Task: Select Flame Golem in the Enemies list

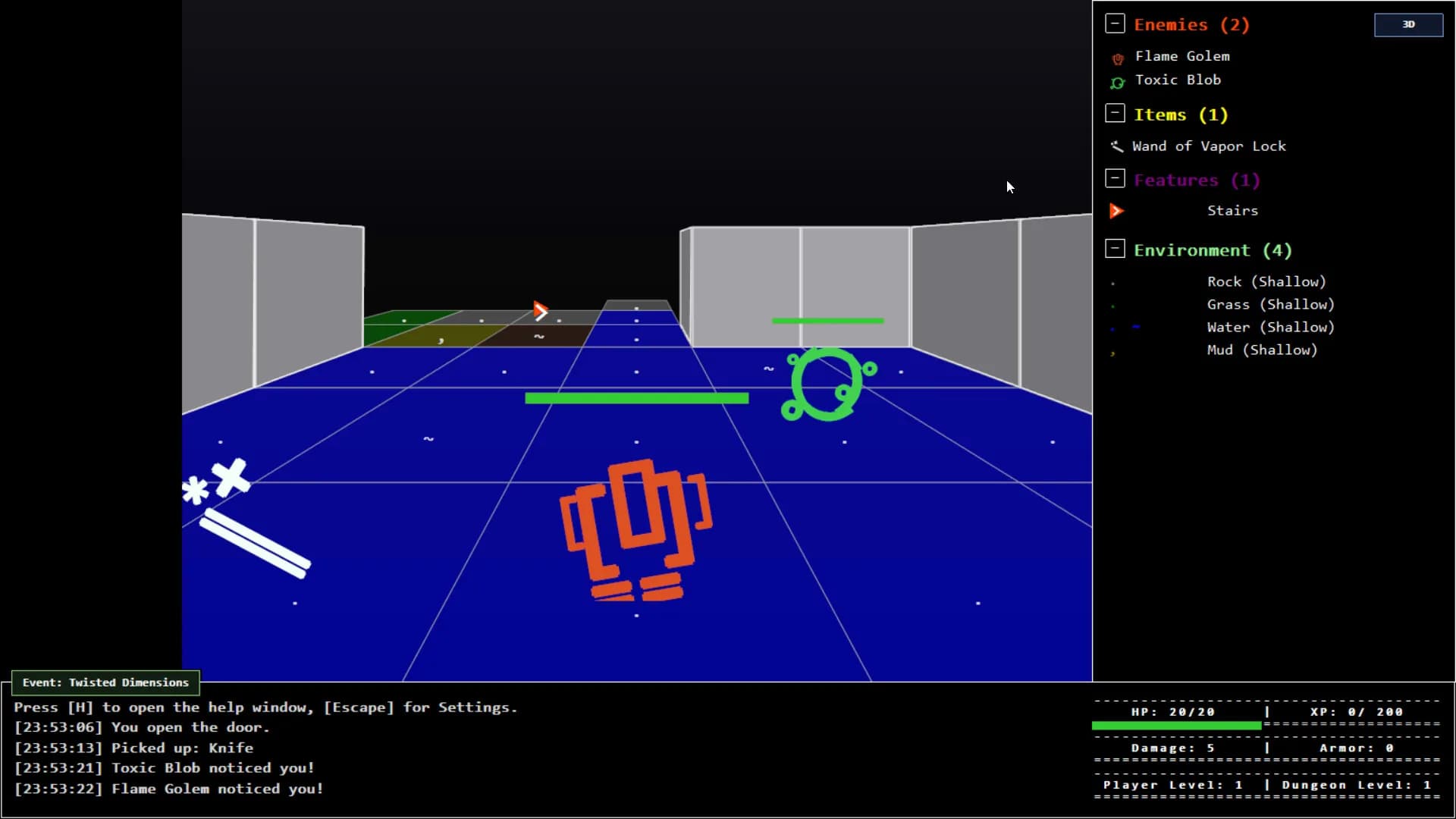Action: coord(1182,56)
